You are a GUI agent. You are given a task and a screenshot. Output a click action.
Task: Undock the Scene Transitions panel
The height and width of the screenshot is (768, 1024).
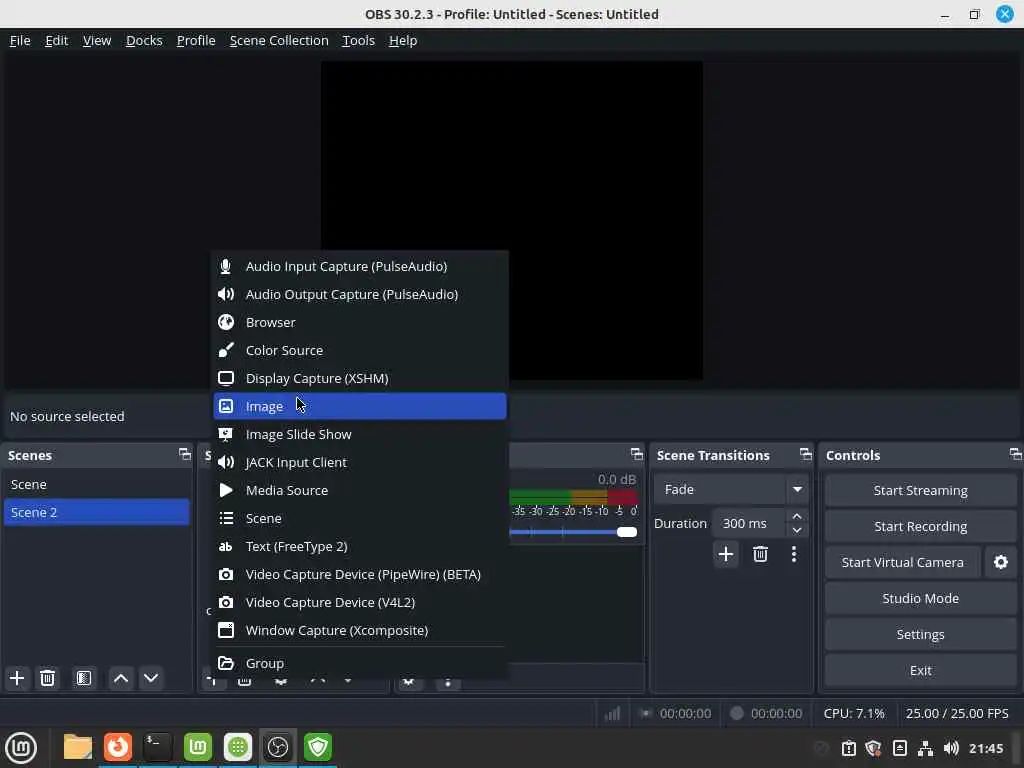pyautogui.click(x=806, y=454)
